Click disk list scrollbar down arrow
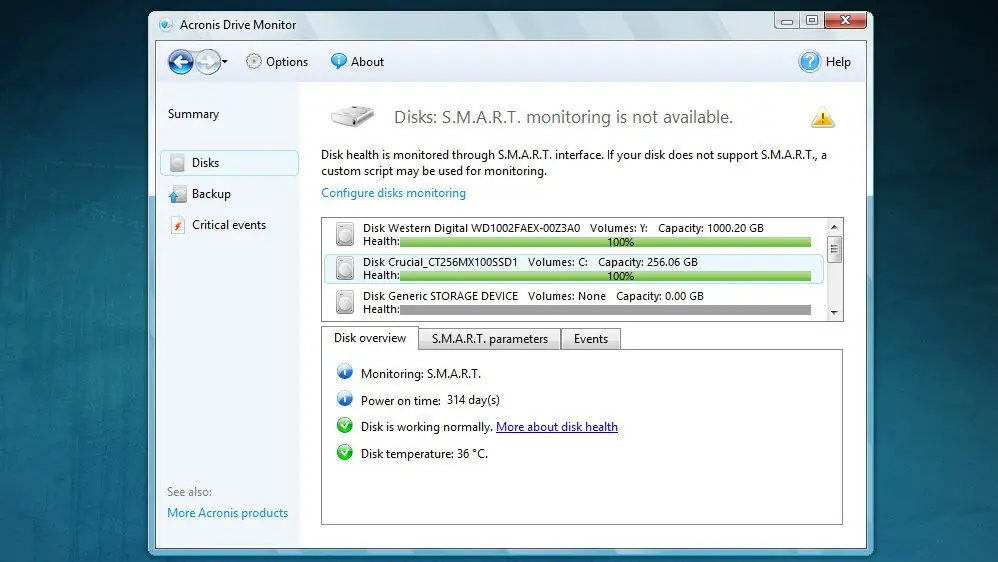The height and width of the screenshot is (562, 998). [834, 313]
